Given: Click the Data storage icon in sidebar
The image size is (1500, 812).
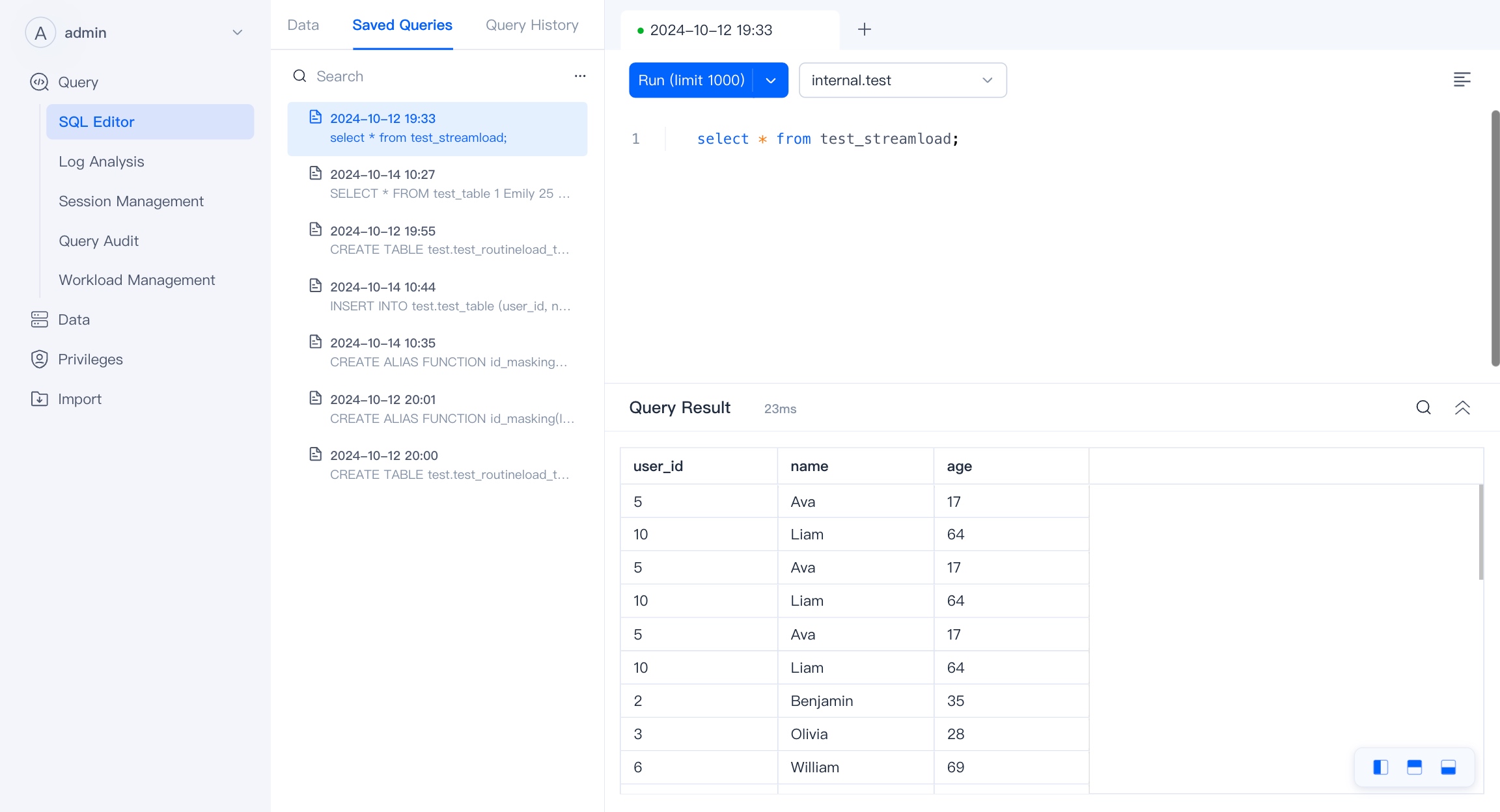Looking at the screenshot, I should coord(40,319).
